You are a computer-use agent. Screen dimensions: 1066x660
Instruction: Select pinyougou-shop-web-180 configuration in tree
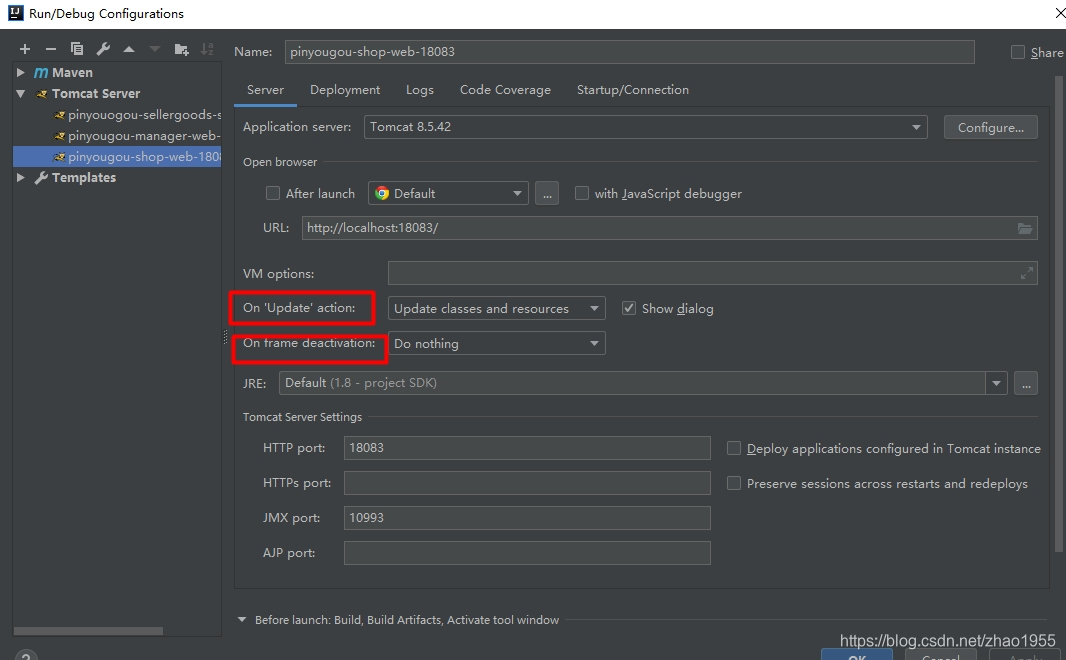117,157
